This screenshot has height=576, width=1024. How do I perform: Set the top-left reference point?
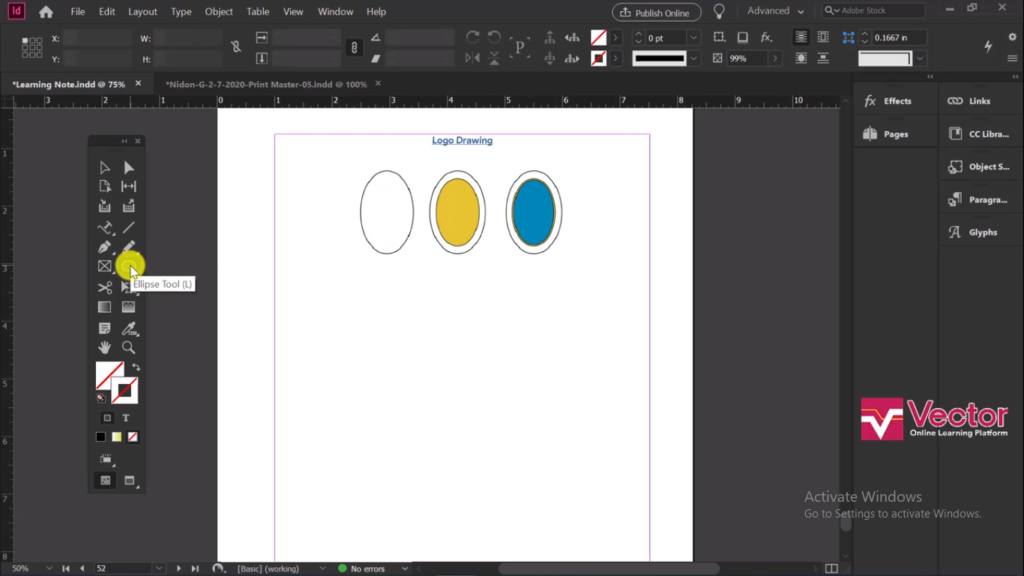pyautogui.click(x=24, y=39)
